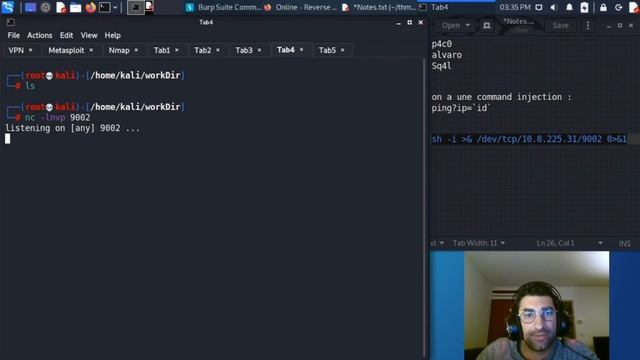Click the 03:35 PM clock
Image resolution: width=640 pixels, height=360 pixels.
tap(515, 7)
